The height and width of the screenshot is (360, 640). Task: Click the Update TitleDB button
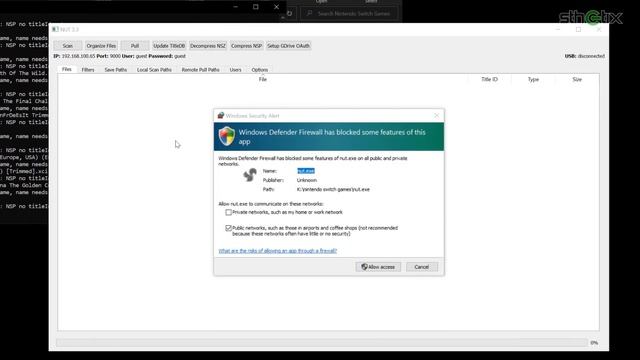click(x=169, y=46)
